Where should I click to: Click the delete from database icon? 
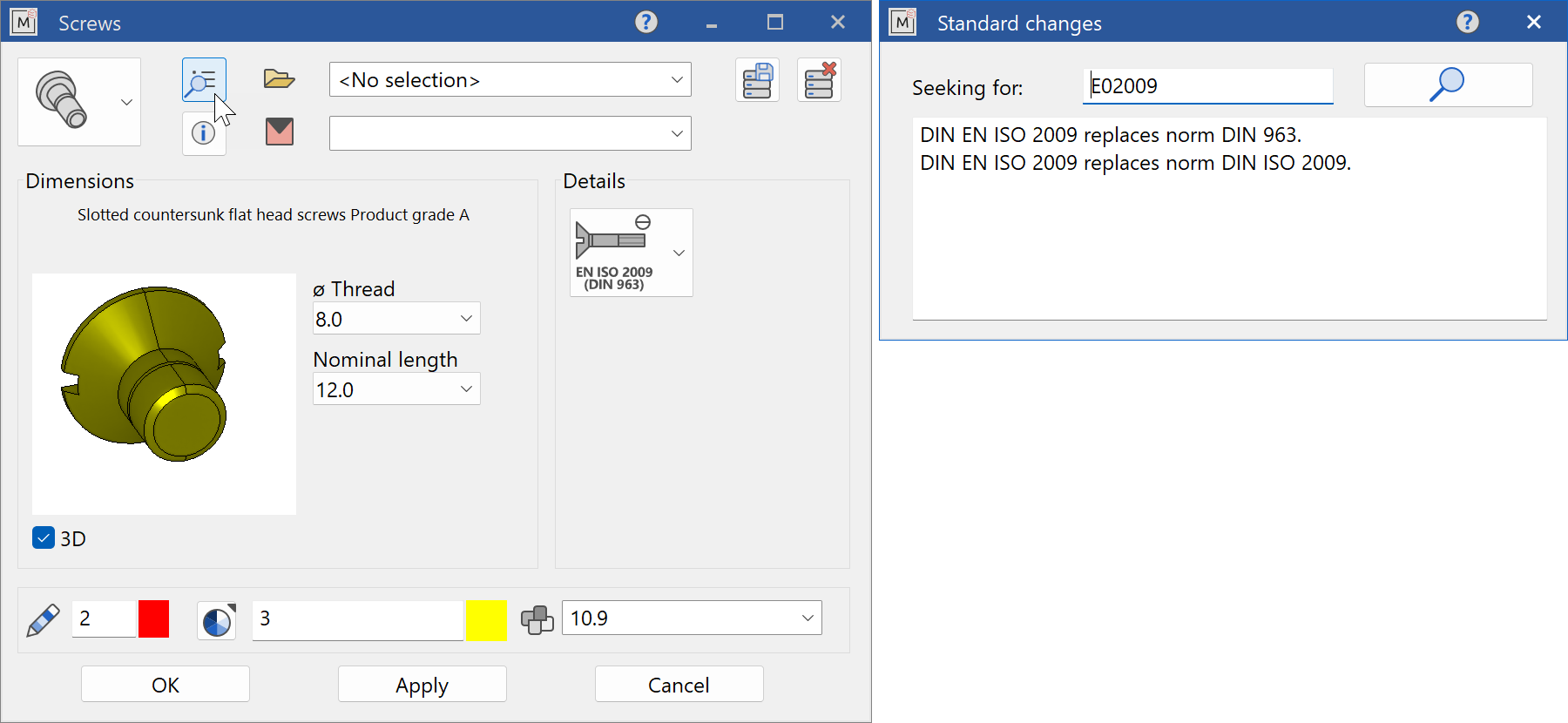[x=819, y=80]
